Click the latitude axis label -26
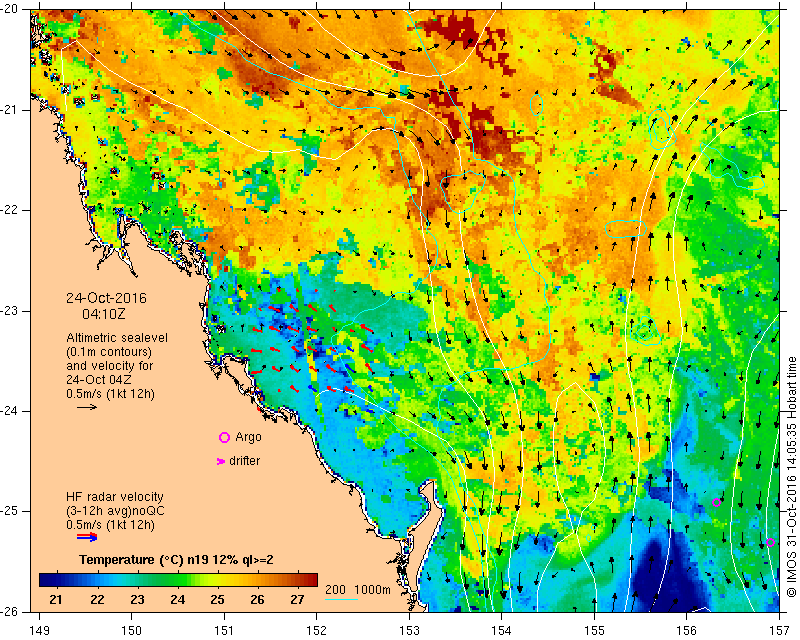This screenshot has width=800, height=640. [x=10, y=611]
